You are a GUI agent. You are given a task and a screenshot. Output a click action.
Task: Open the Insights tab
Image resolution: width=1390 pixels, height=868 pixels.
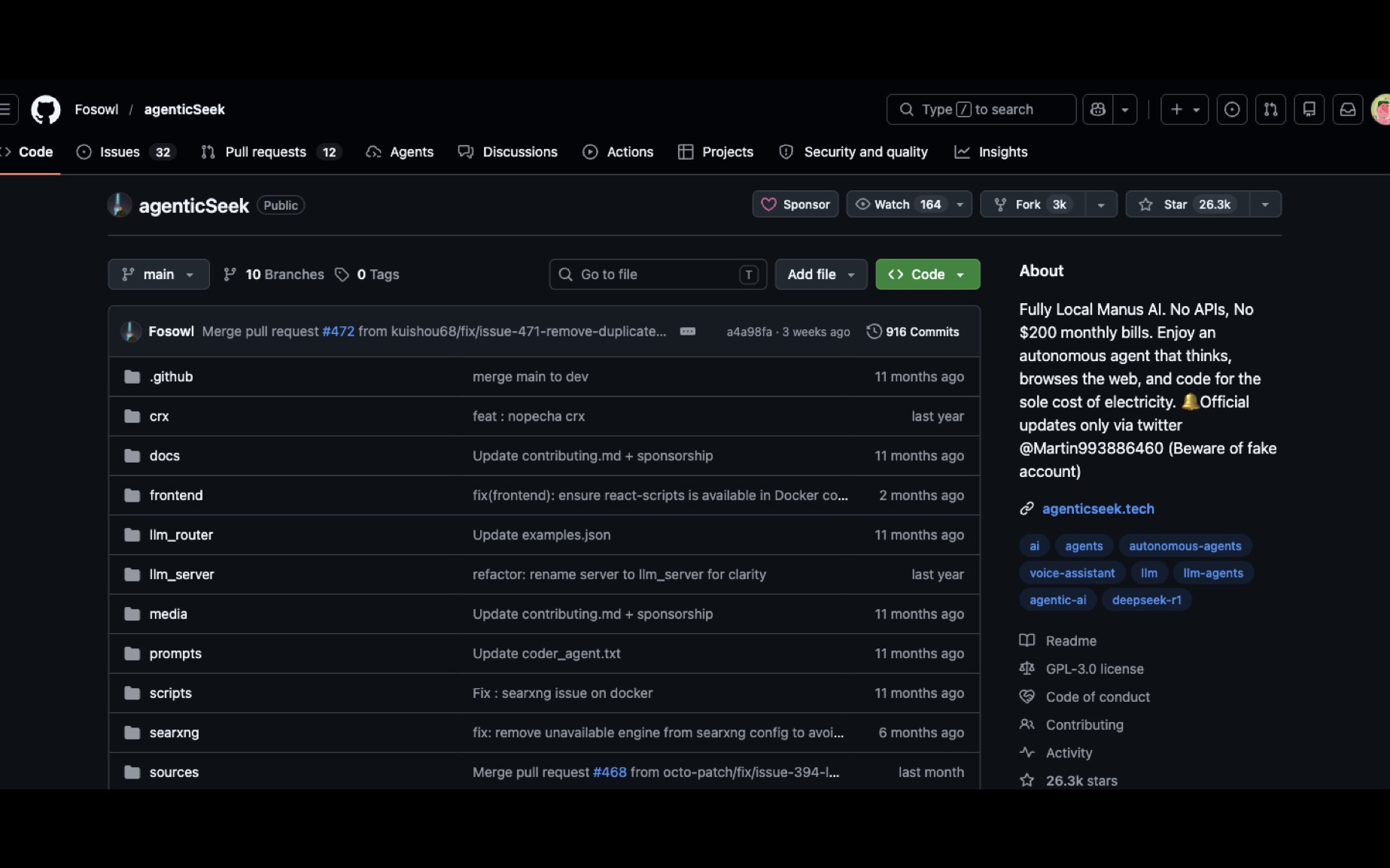click(x=991, y=152)
